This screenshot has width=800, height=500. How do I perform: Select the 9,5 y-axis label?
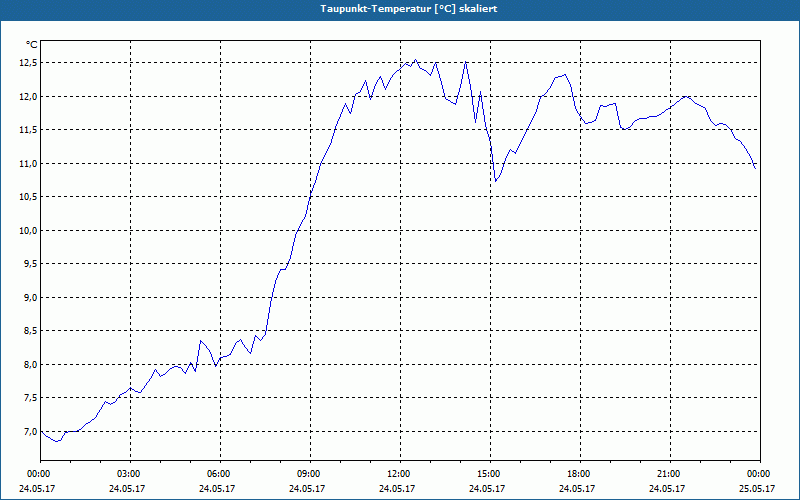tap(31, 264)
